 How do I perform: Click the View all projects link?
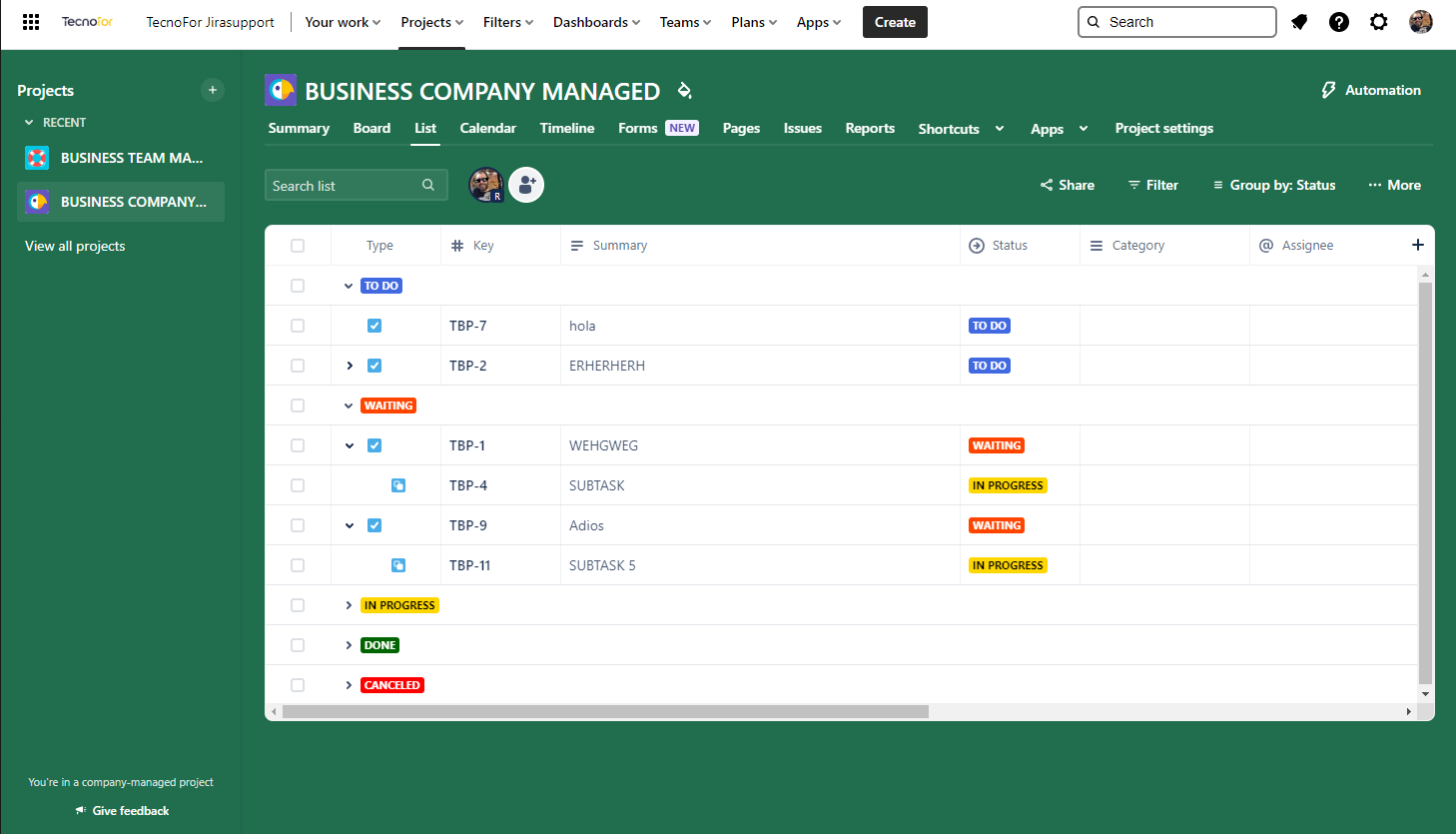click(x=75, y=246)
